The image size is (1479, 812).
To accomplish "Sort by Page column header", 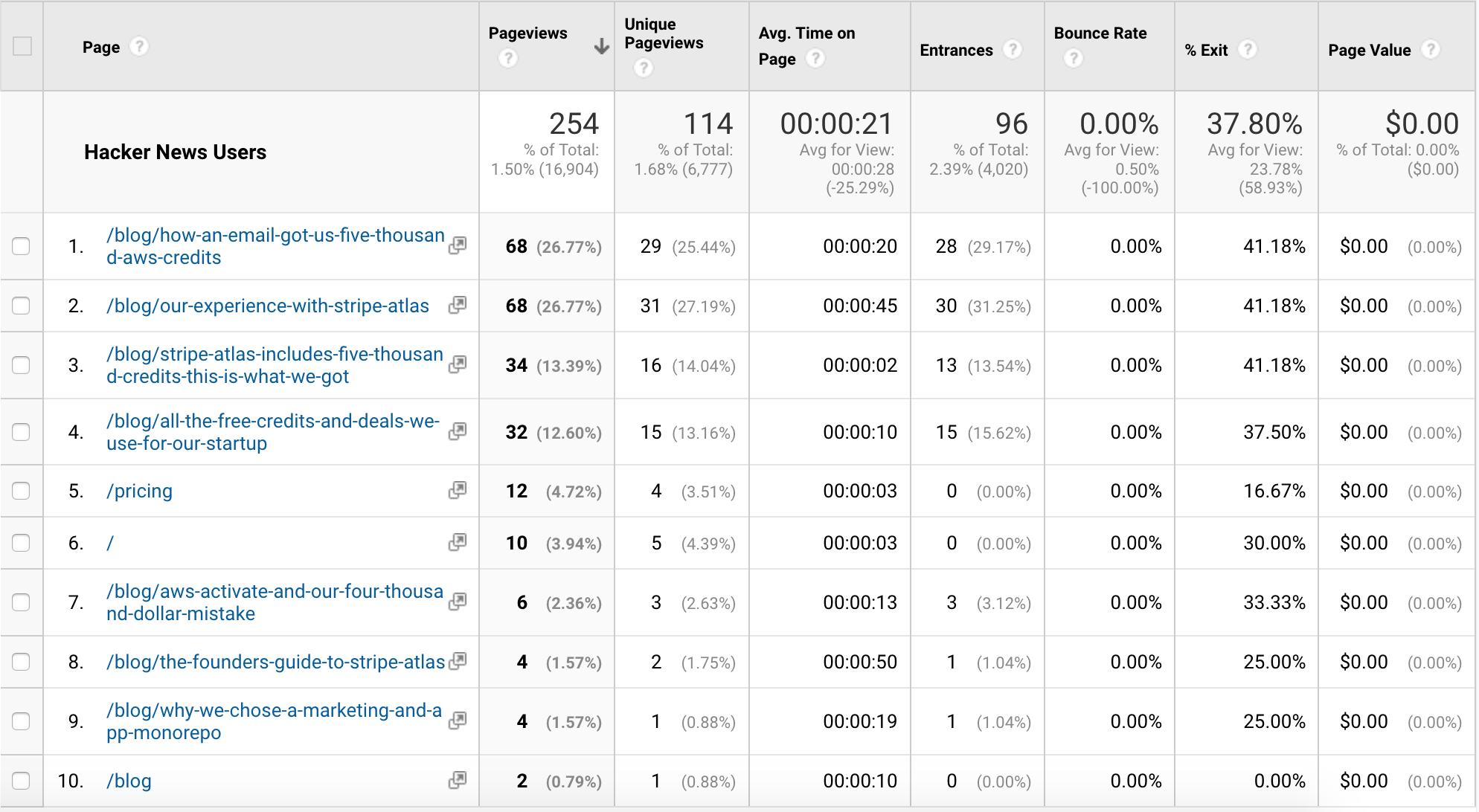I will (101, 47).
